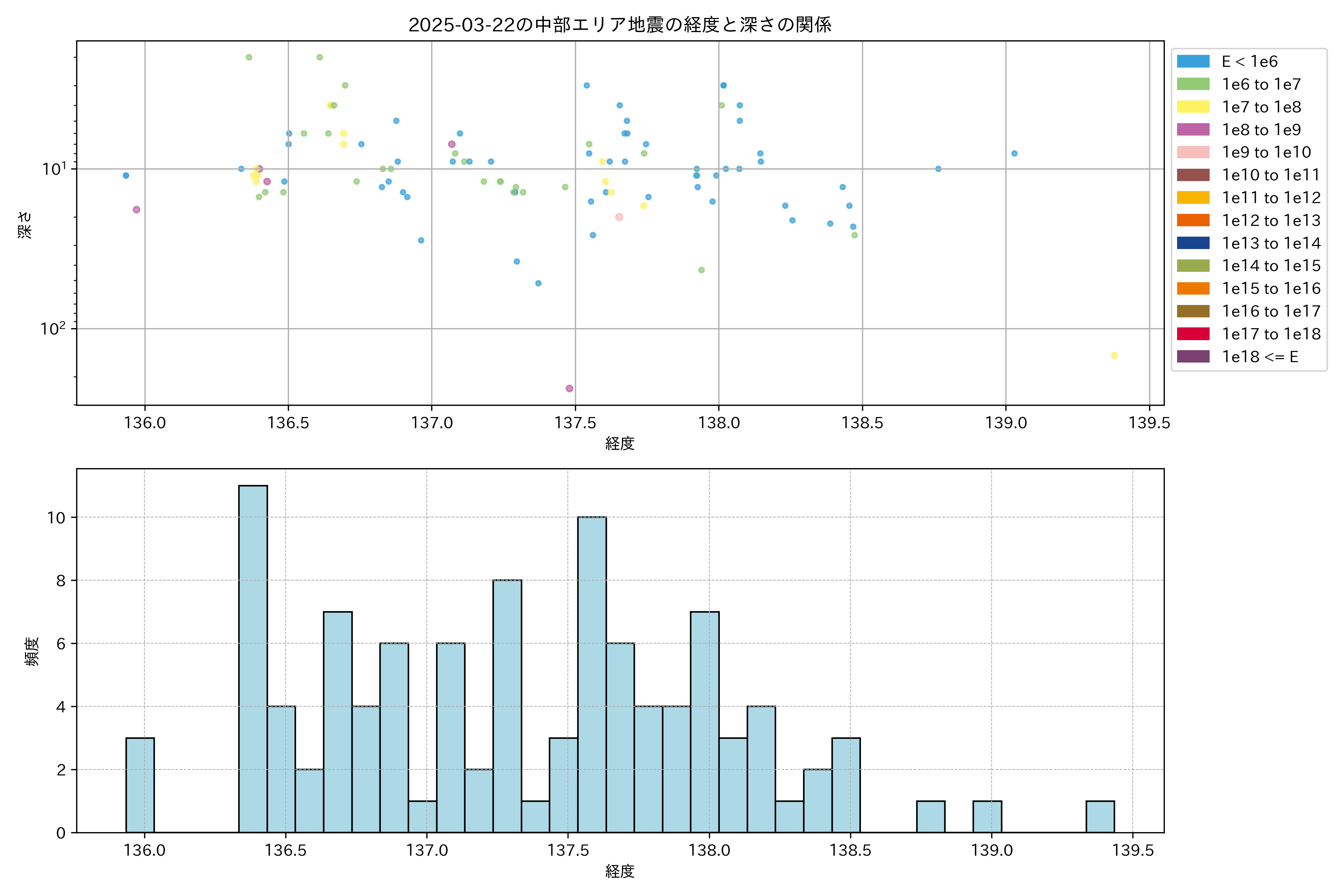Click the red 1e17 to 1e18 legend swatch
Screen dimensions: 1344x896
click(x=1192, y=334)
